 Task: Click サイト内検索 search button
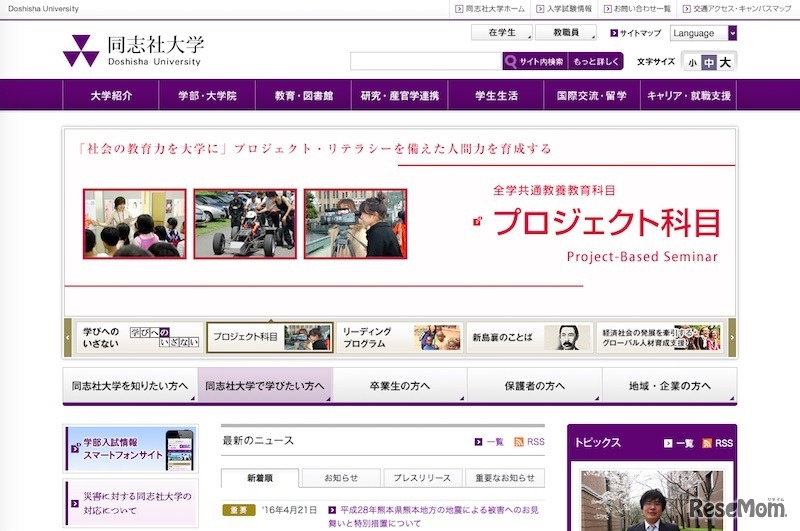535,62
